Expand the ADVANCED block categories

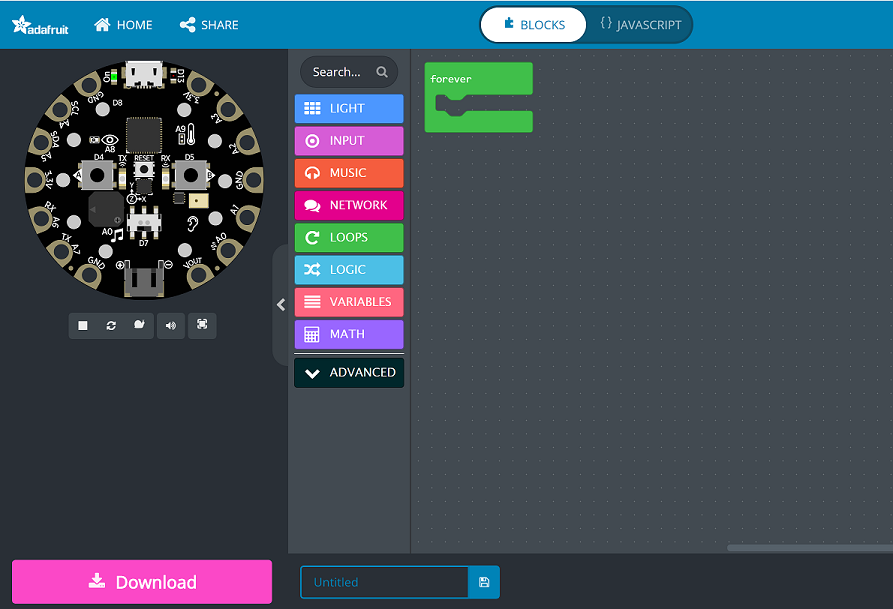(349, 372)
